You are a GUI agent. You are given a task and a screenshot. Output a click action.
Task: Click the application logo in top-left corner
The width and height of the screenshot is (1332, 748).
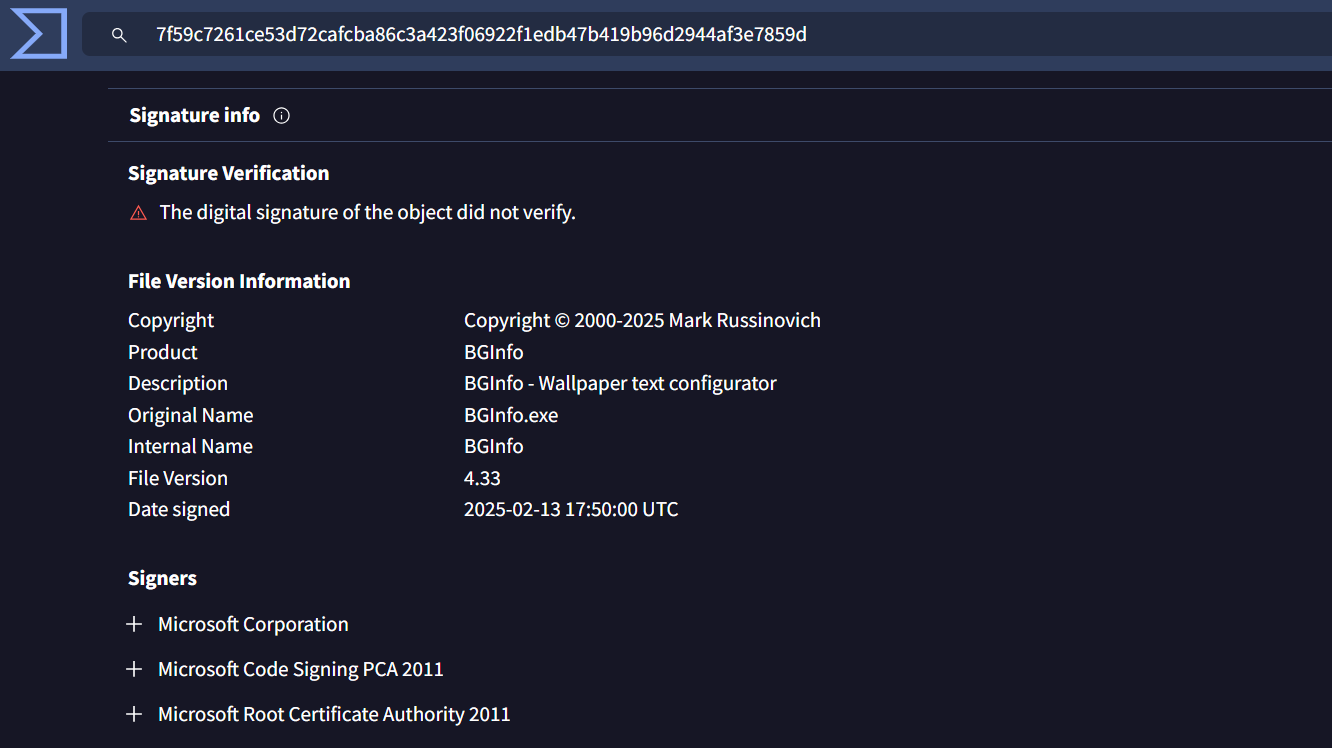tap(37, 33)
